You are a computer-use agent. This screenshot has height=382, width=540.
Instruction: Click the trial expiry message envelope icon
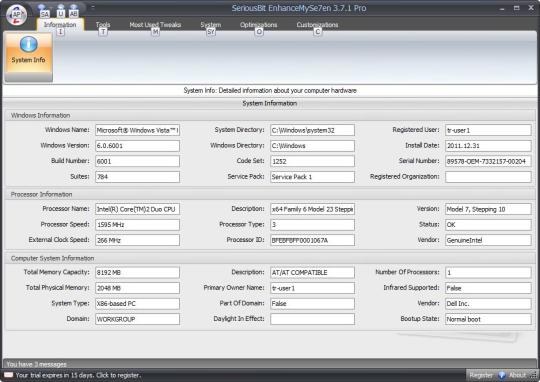point(9,375)
